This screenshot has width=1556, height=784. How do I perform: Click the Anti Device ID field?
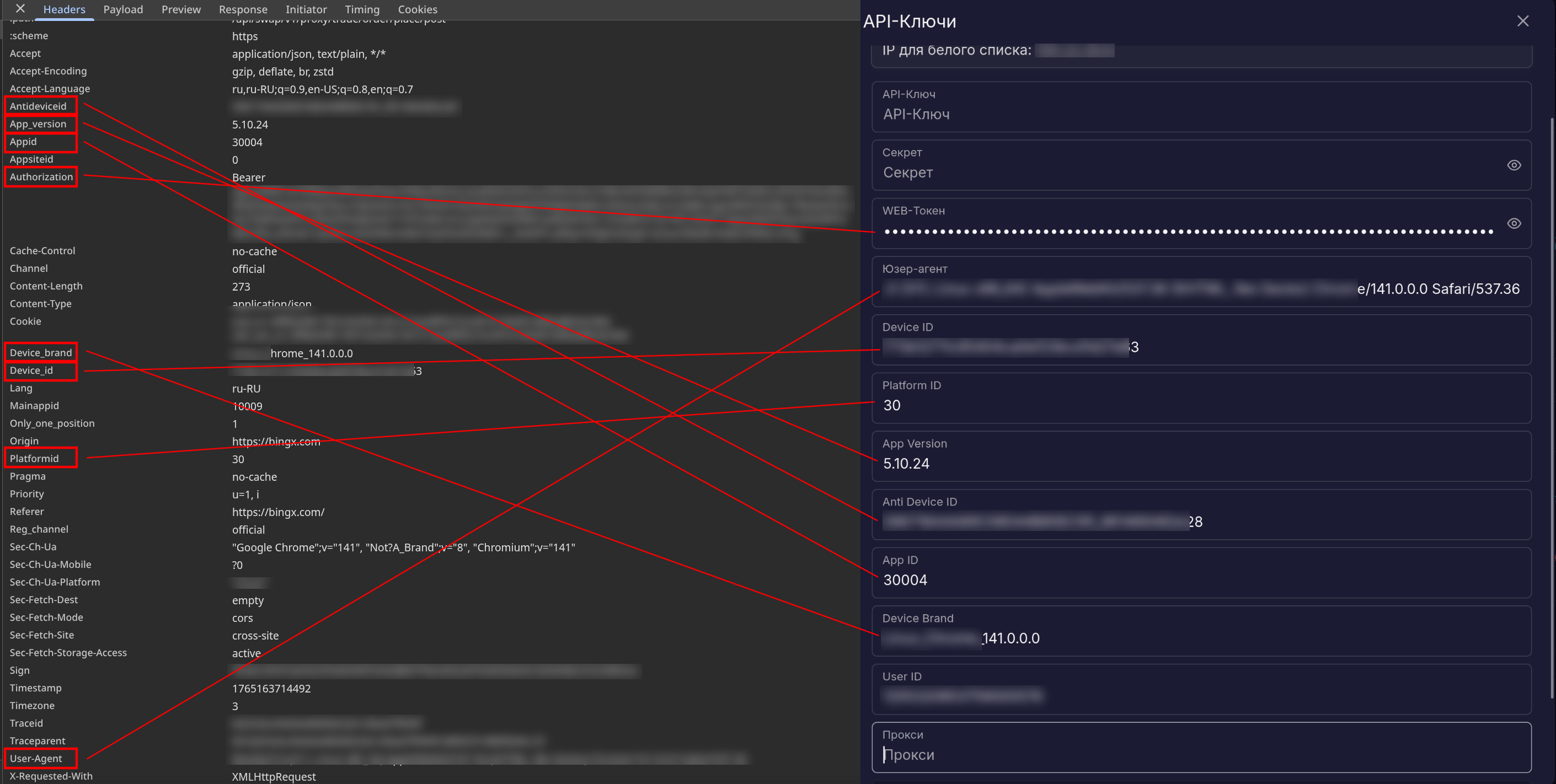1201,515
